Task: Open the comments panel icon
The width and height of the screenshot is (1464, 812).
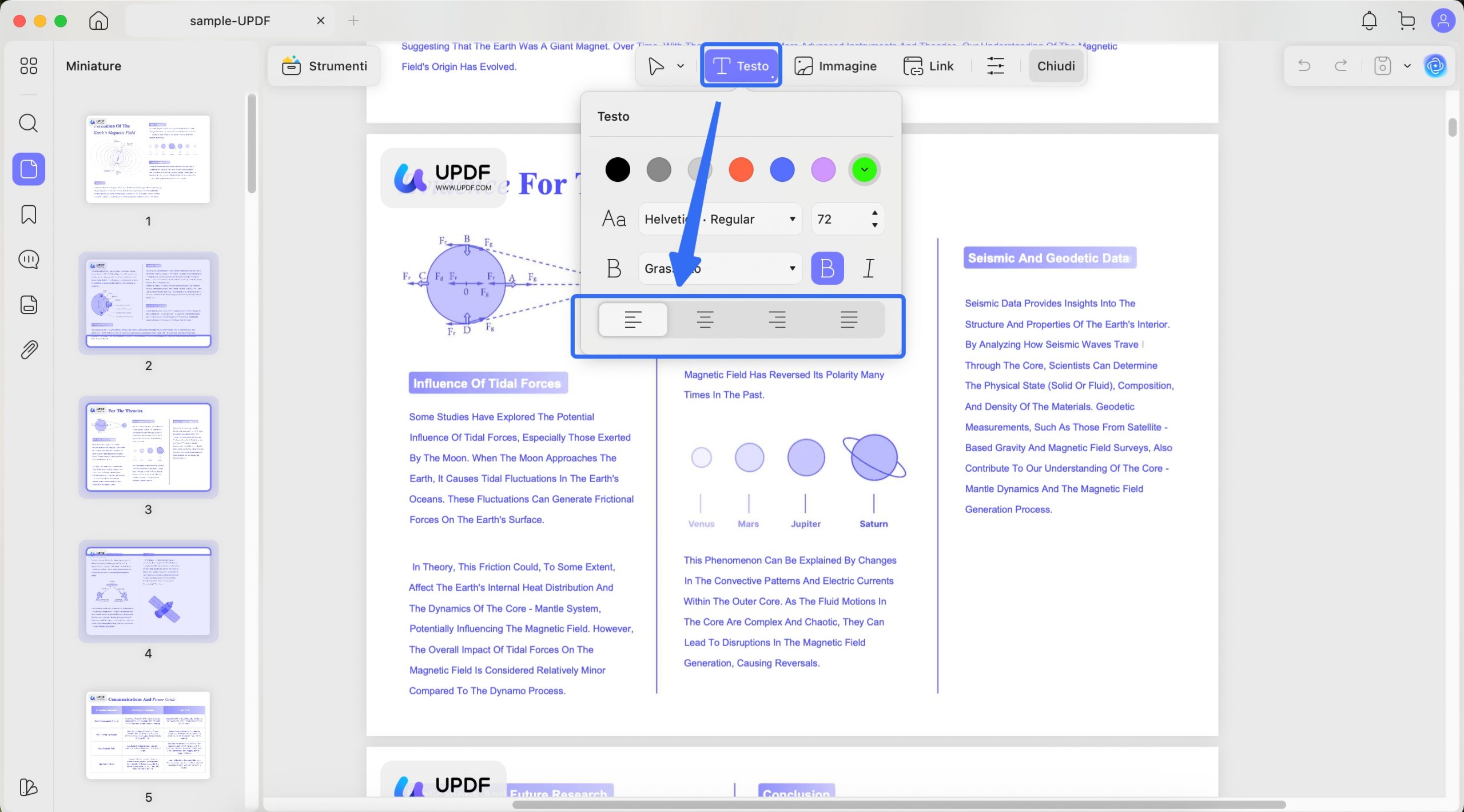Action: [28, 260]
